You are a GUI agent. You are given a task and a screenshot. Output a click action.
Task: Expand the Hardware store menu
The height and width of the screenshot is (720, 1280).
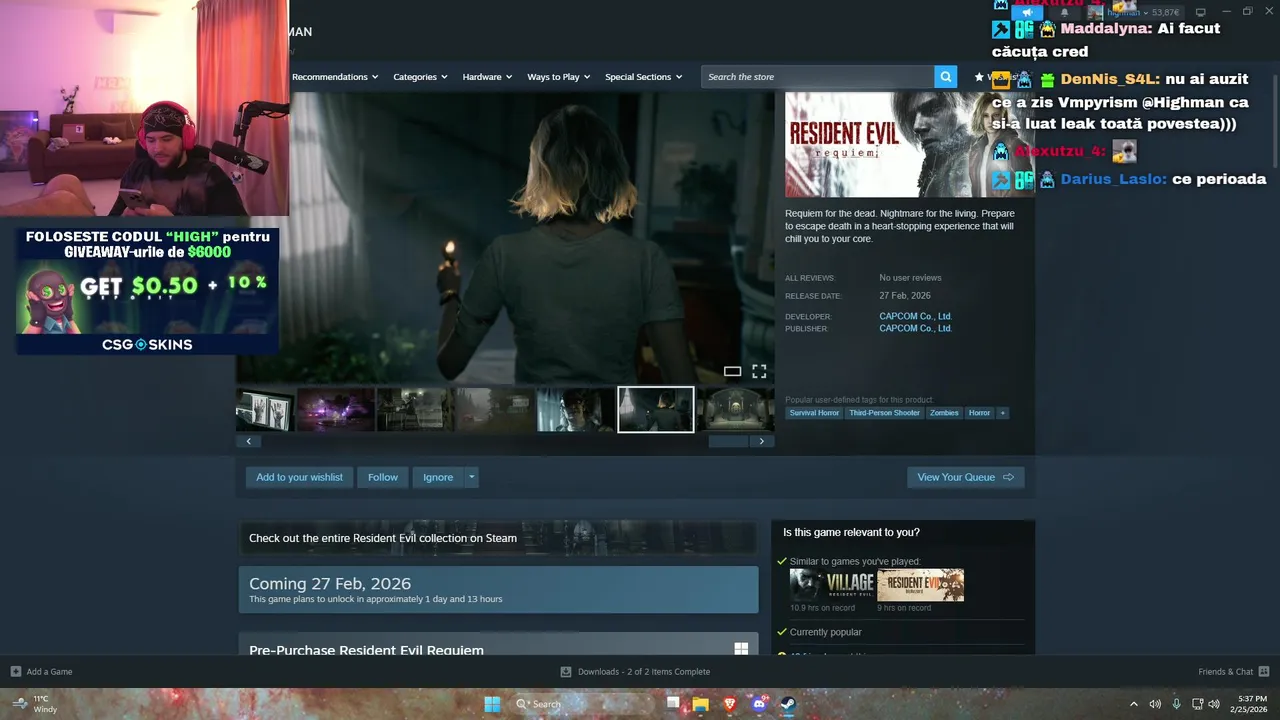point(487,77)
